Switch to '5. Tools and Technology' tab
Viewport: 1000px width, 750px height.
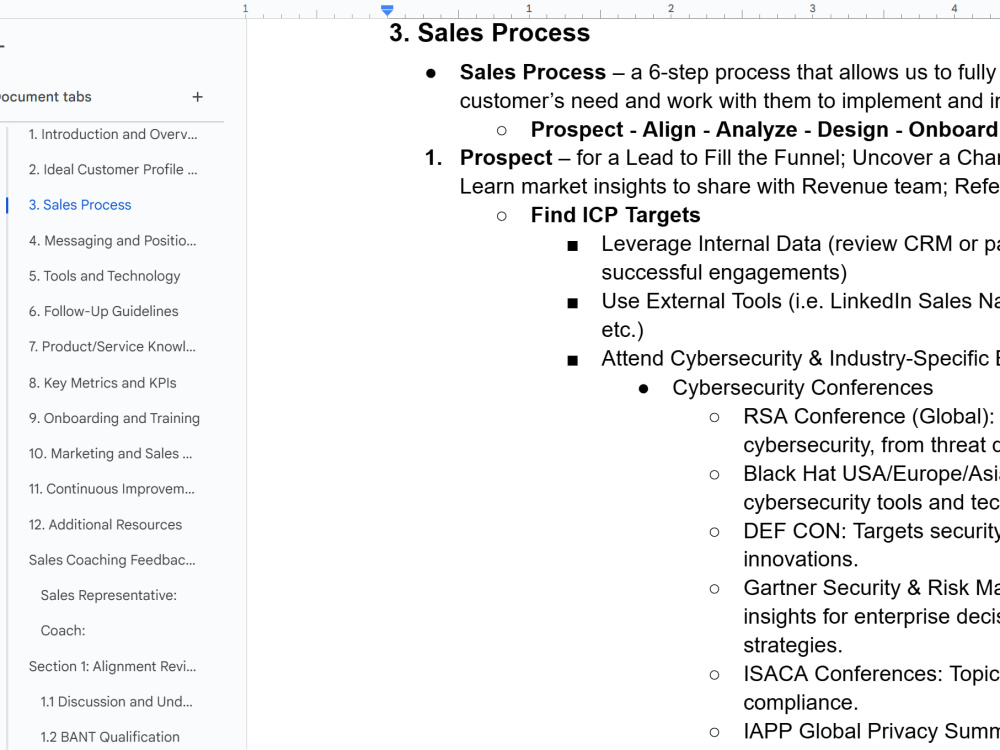105,276
